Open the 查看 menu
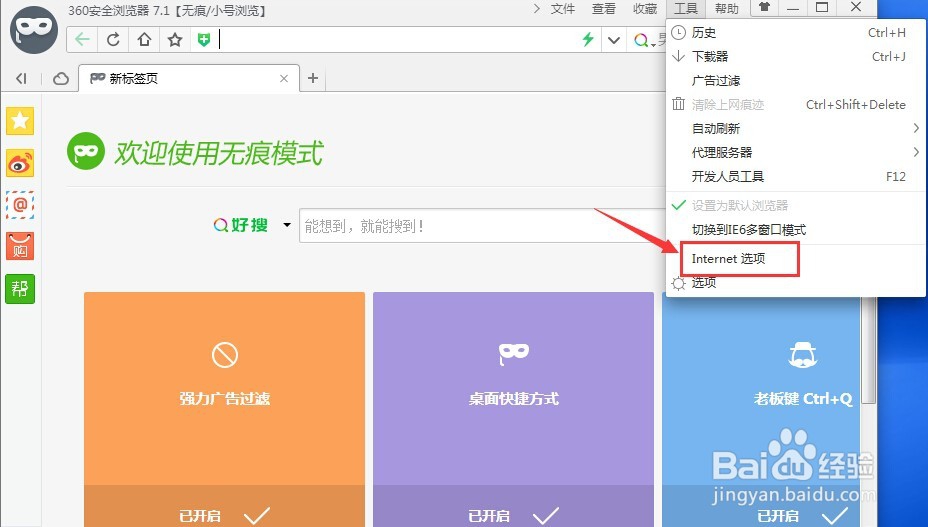928x527 pixels. (603, 9)
